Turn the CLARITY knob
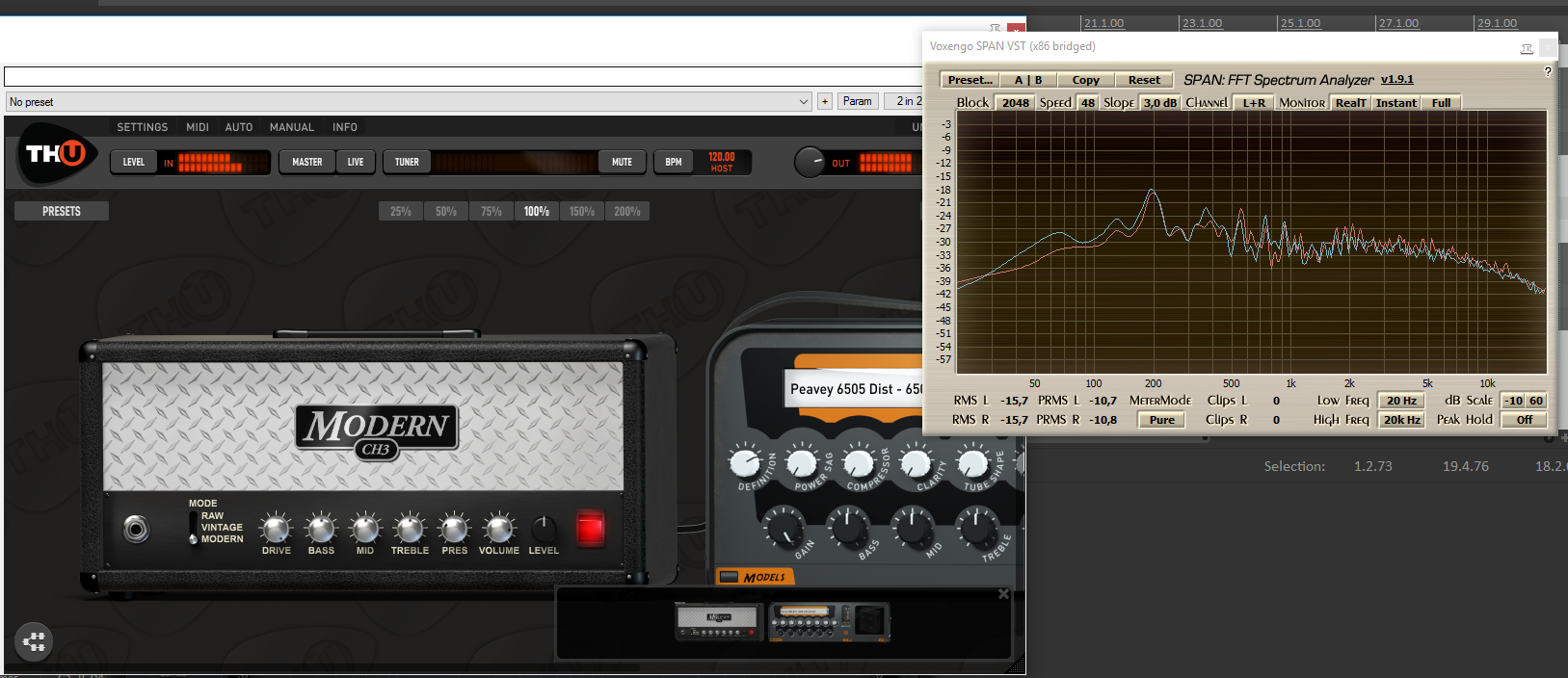Image resolution: width=1568 pixels, height=678 pixels. 916,463
